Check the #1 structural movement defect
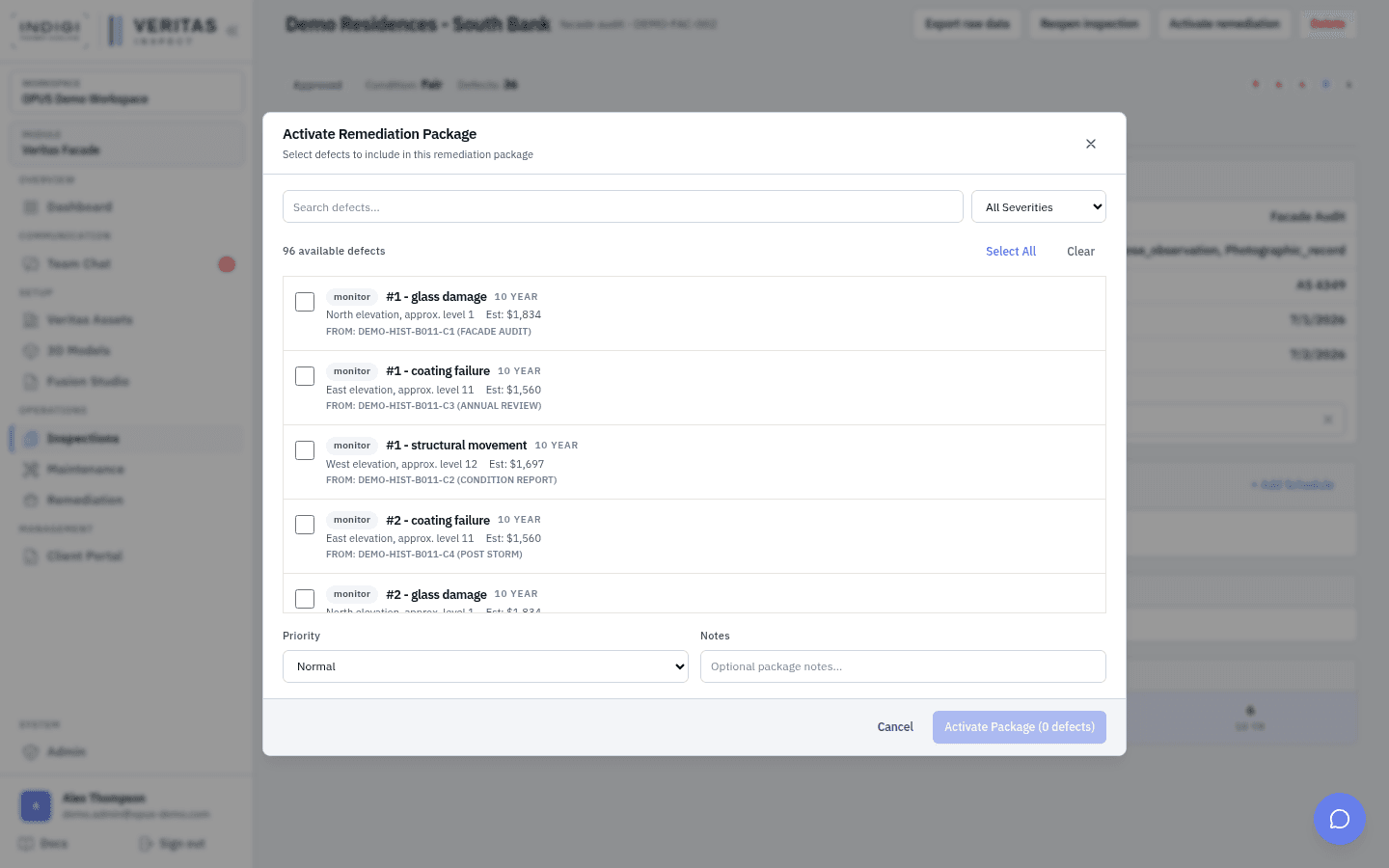Screen dimensions: 1389x868 pyautogui.click(x=305, y=450)
